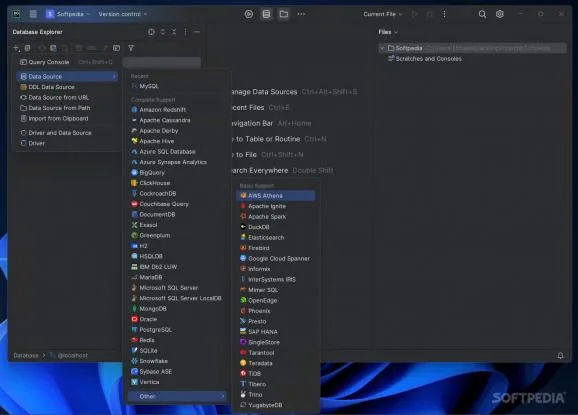
Task: Click the three-dots more icon in top toolbar
Action: (301, 14)
